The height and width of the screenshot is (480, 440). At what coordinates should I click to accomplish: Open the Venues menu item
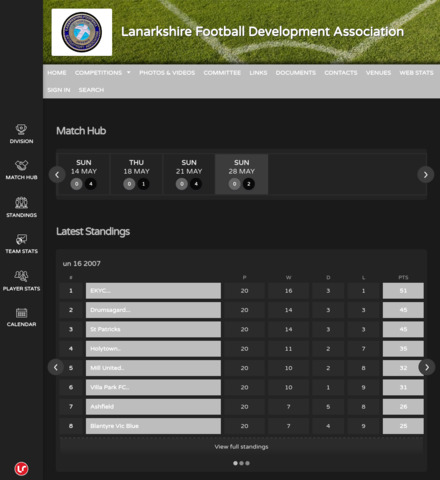(378, 73)
